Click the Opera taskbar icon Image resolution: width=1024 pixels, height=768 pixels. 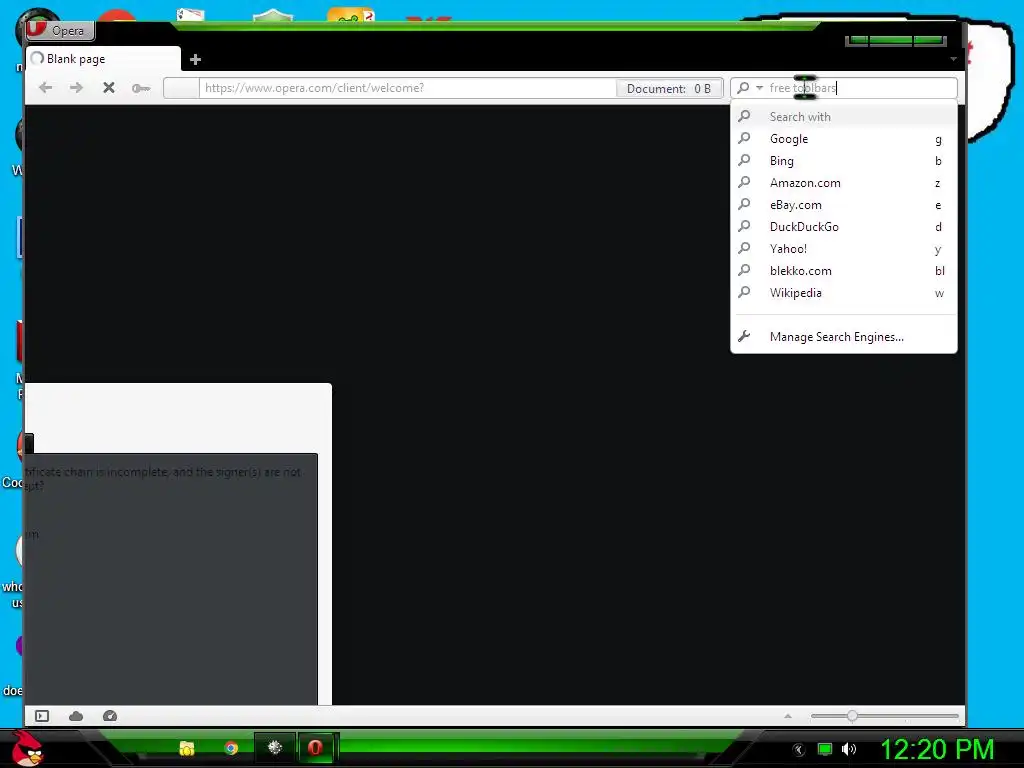pos(315,748)
